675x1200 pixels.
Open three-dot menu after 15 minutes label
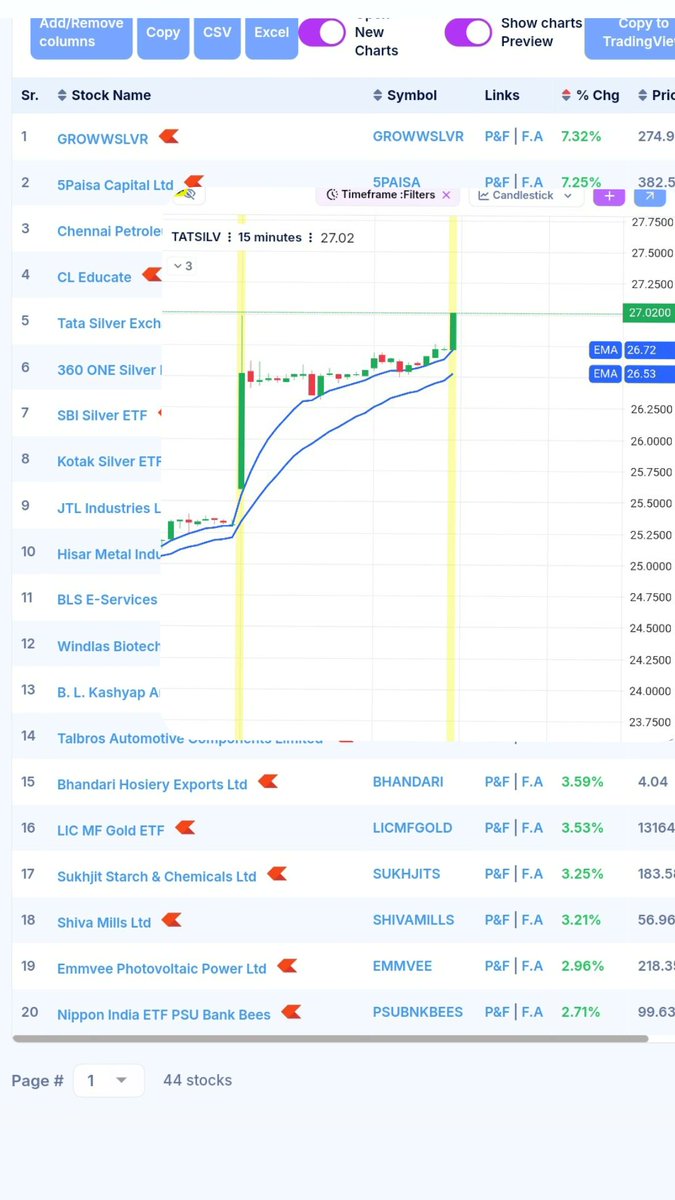[311, 238]
